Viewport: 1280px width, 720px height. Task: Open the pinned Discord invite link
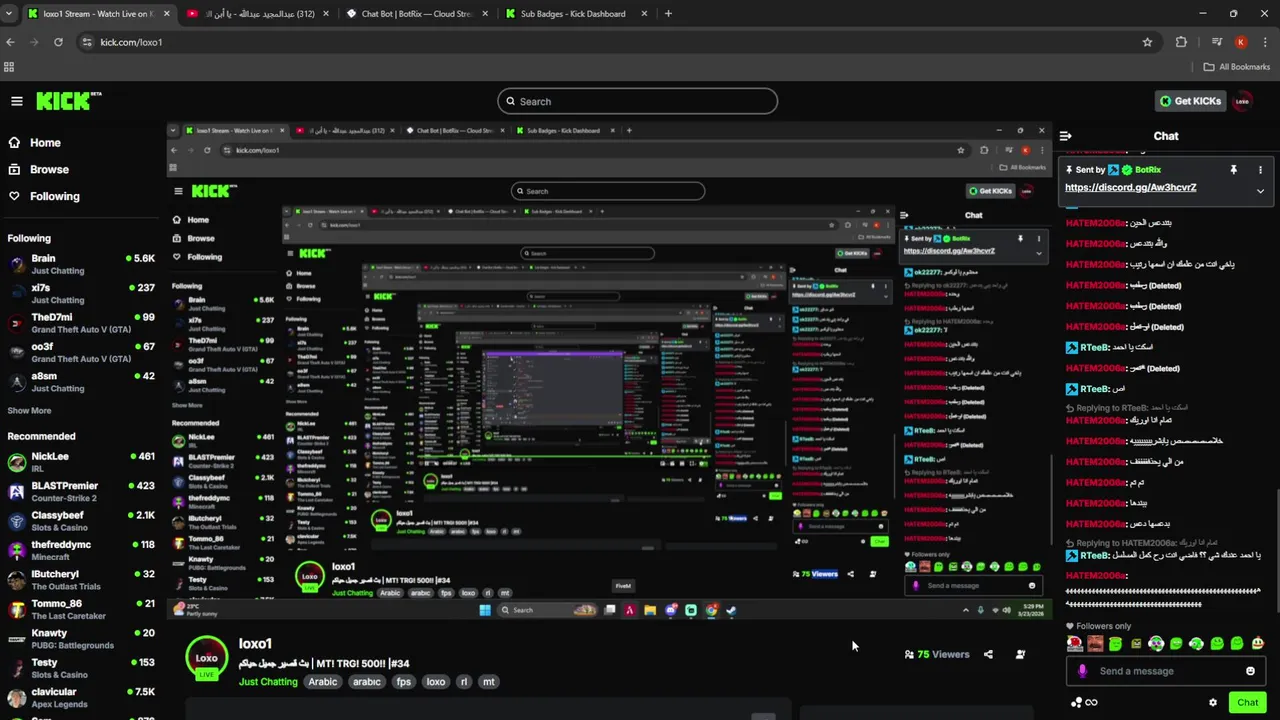(1130, 188)
